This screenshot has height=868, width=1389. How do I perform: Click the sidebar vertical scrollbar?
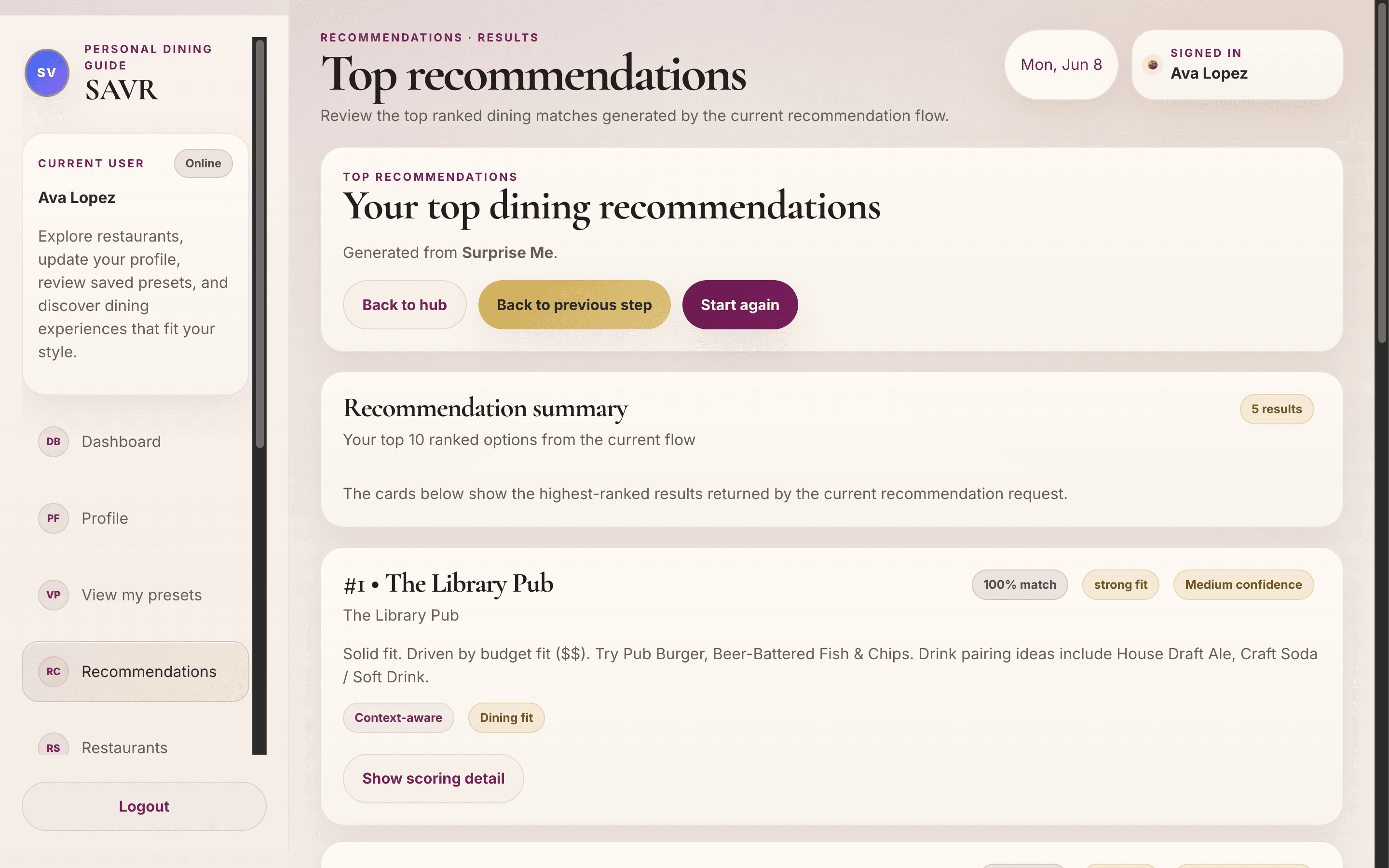[260, 244]
